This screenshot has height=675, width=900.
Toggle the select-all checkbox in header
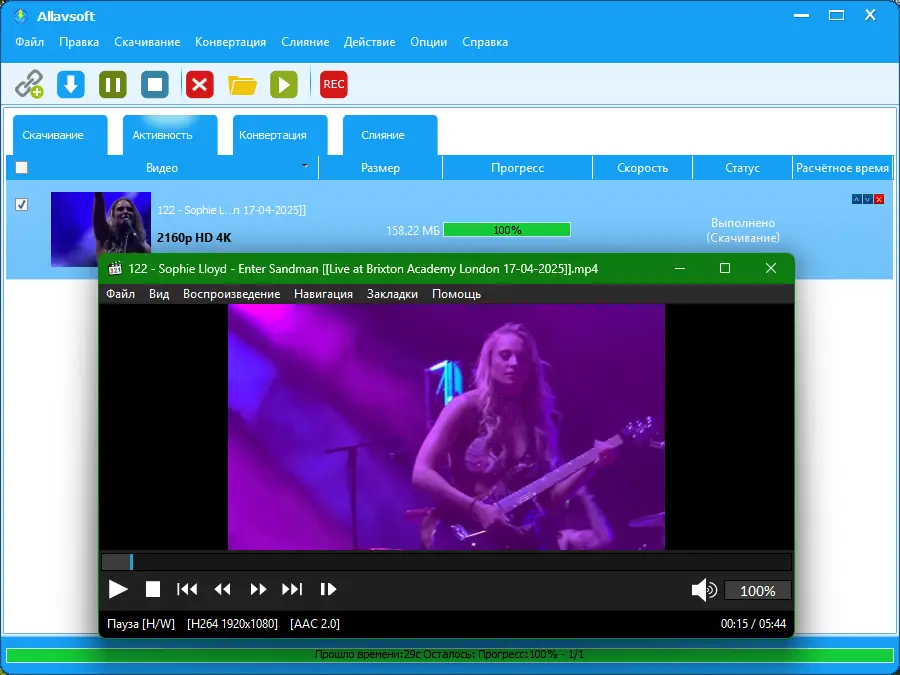tap(21, 168)
